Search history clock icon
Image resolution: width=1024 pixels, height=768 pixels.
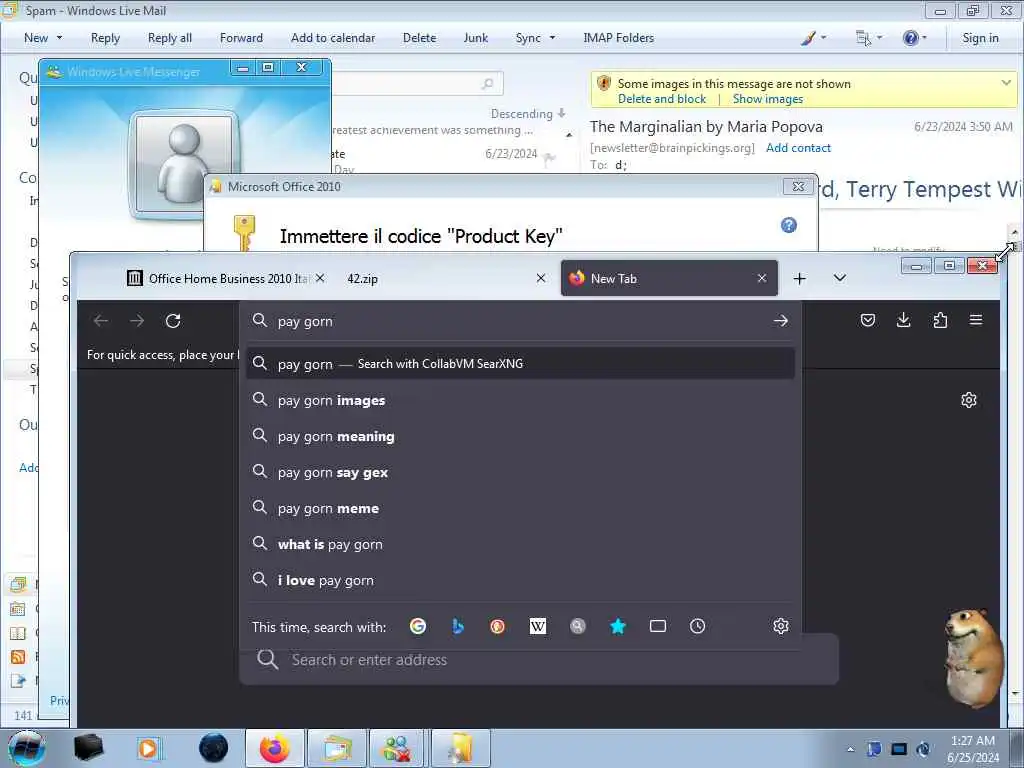(697, 626)
